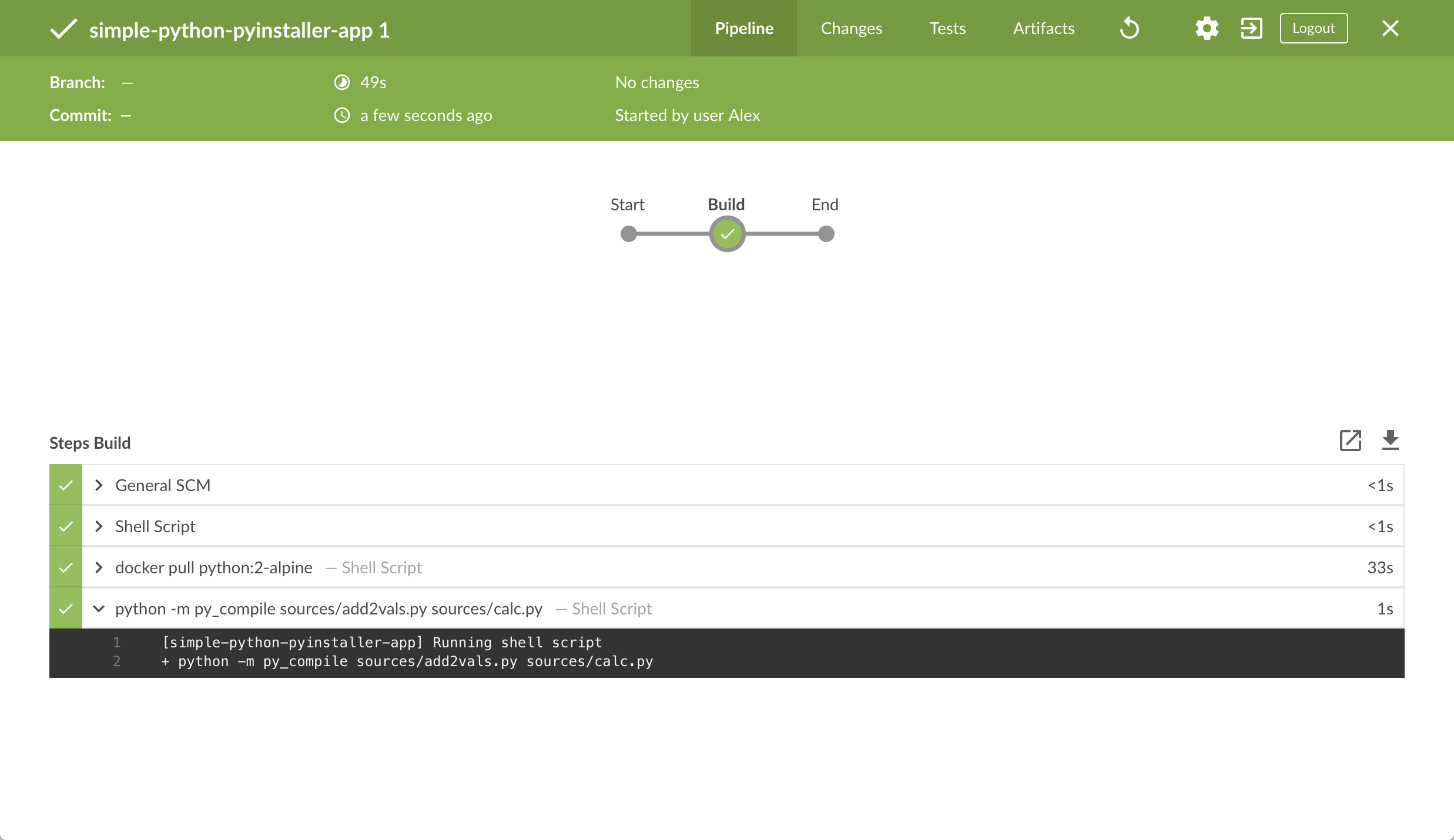Click the run success checkmark in header
The image size is (1454, 840).
63,29
